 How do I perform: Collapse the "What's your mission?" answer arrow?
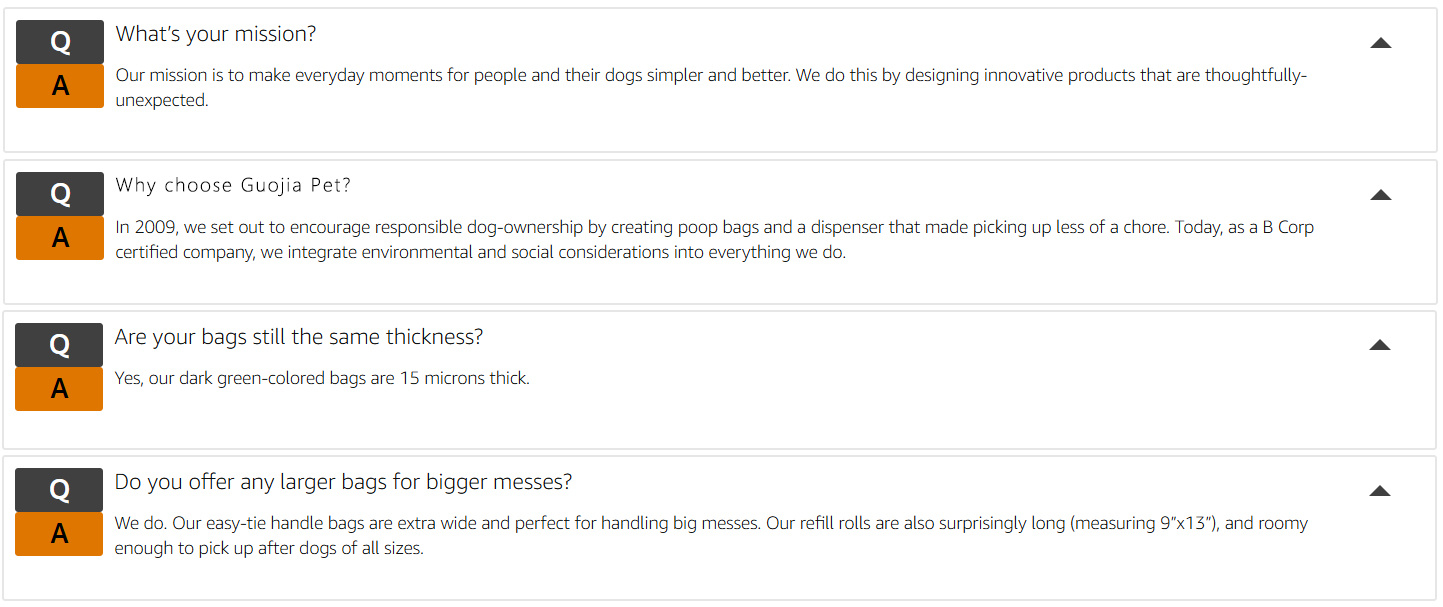[x=1381, y=43]
